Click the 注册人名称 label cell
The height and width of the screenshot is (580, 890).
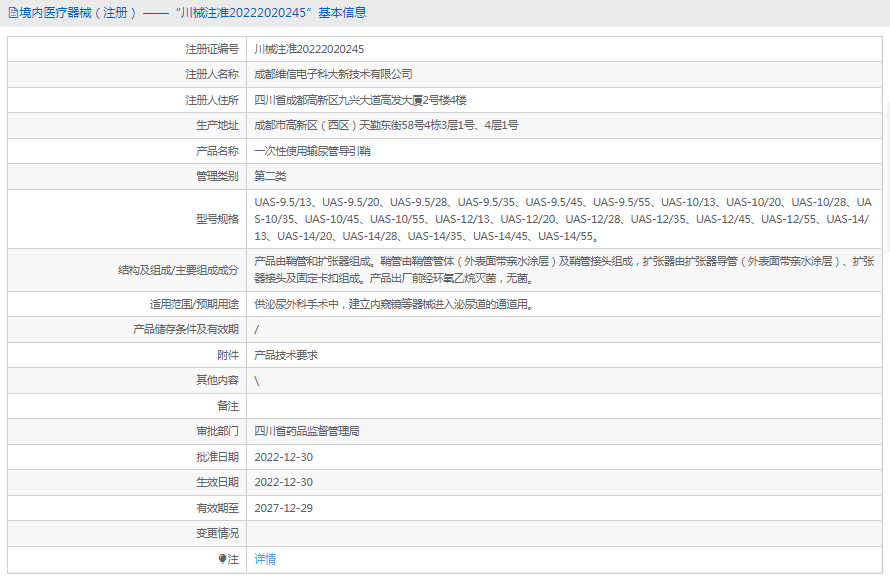pos(127,74)
